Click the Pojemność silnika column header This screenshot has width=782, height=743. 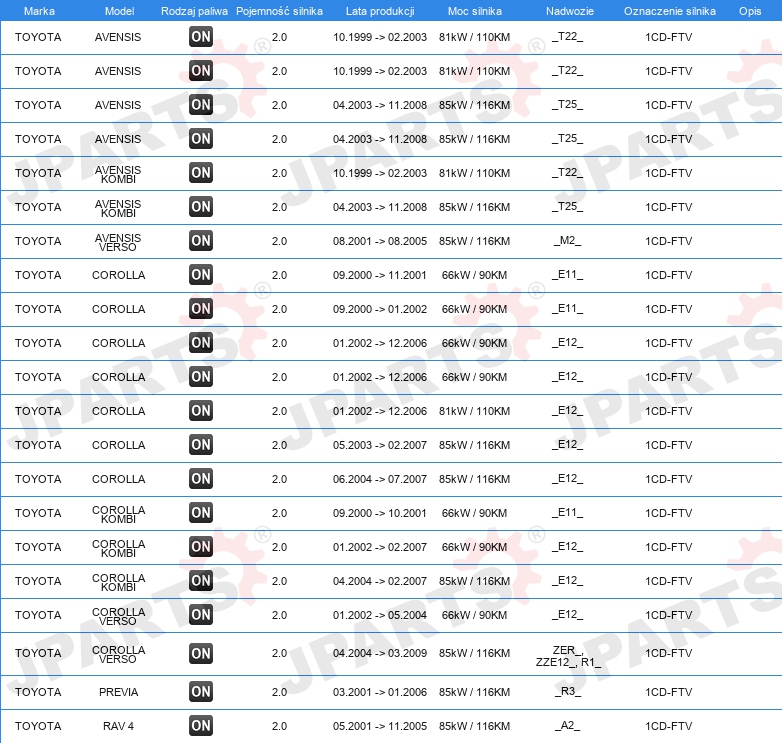click(x=279, y=11)
